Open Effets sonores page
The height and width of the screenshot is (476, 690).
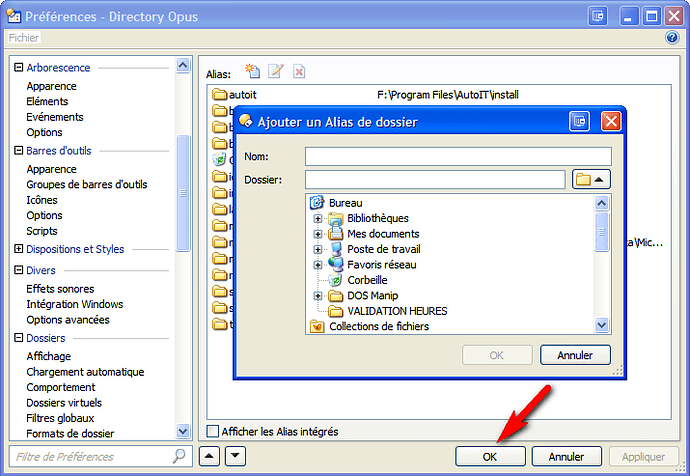point(60,289)
